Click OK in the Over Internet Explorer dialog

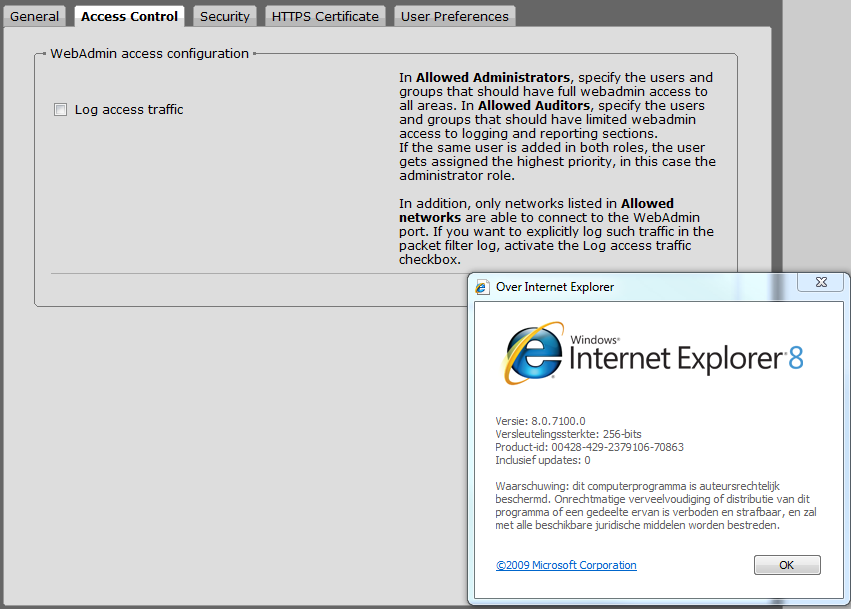pyautogui.click(x=787, y=565)
